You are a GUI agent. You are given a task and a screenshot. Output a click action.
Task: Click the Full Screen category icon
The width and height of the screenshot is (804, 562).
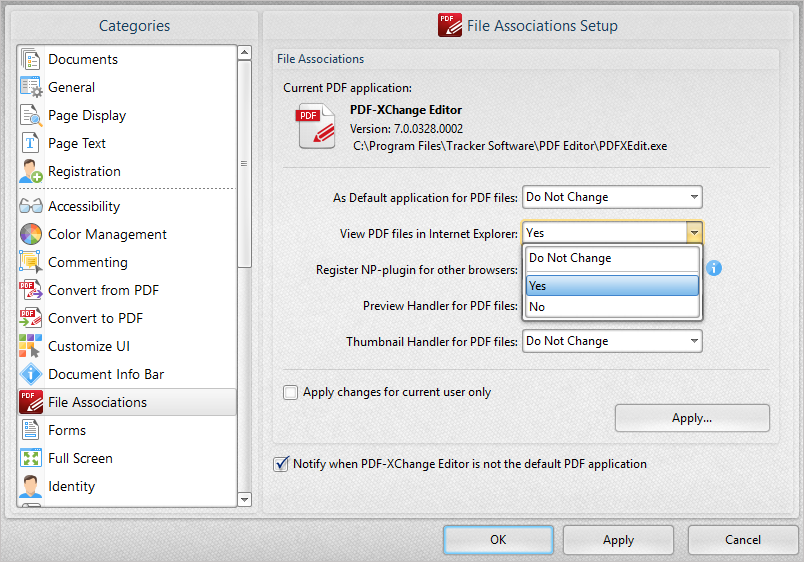pos(31,459)
